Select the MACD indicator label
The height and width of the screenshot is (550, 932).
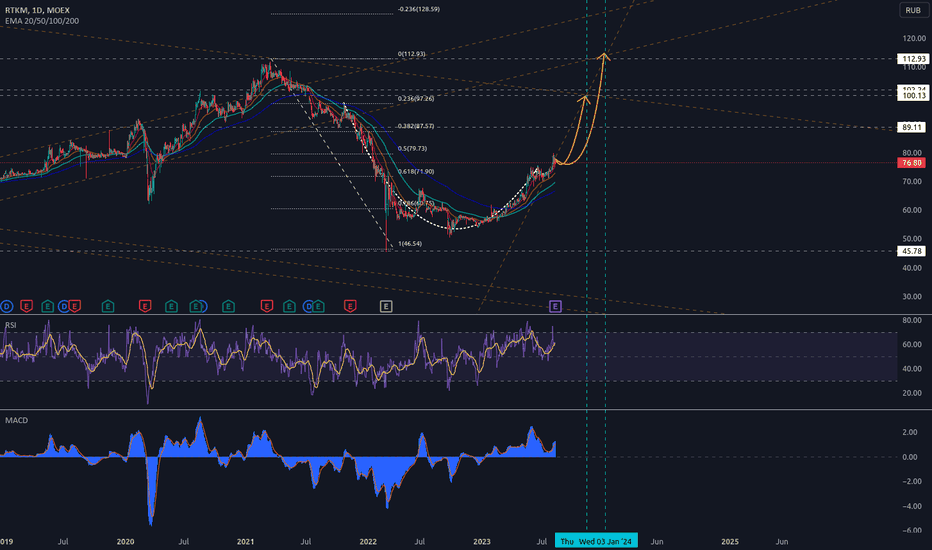click(16, 420)
